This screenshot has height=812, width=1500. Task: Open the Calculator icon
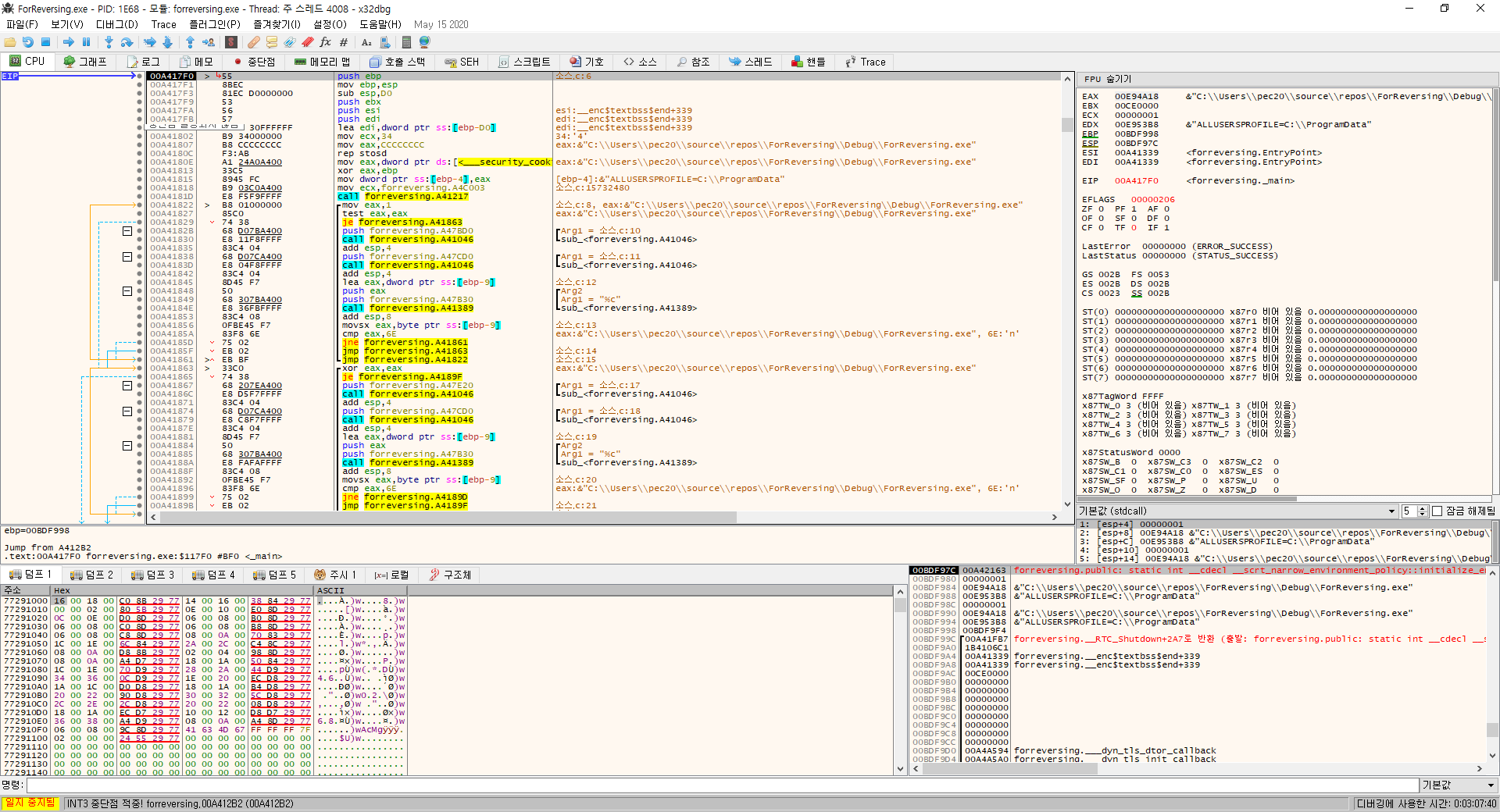point(406,42)
